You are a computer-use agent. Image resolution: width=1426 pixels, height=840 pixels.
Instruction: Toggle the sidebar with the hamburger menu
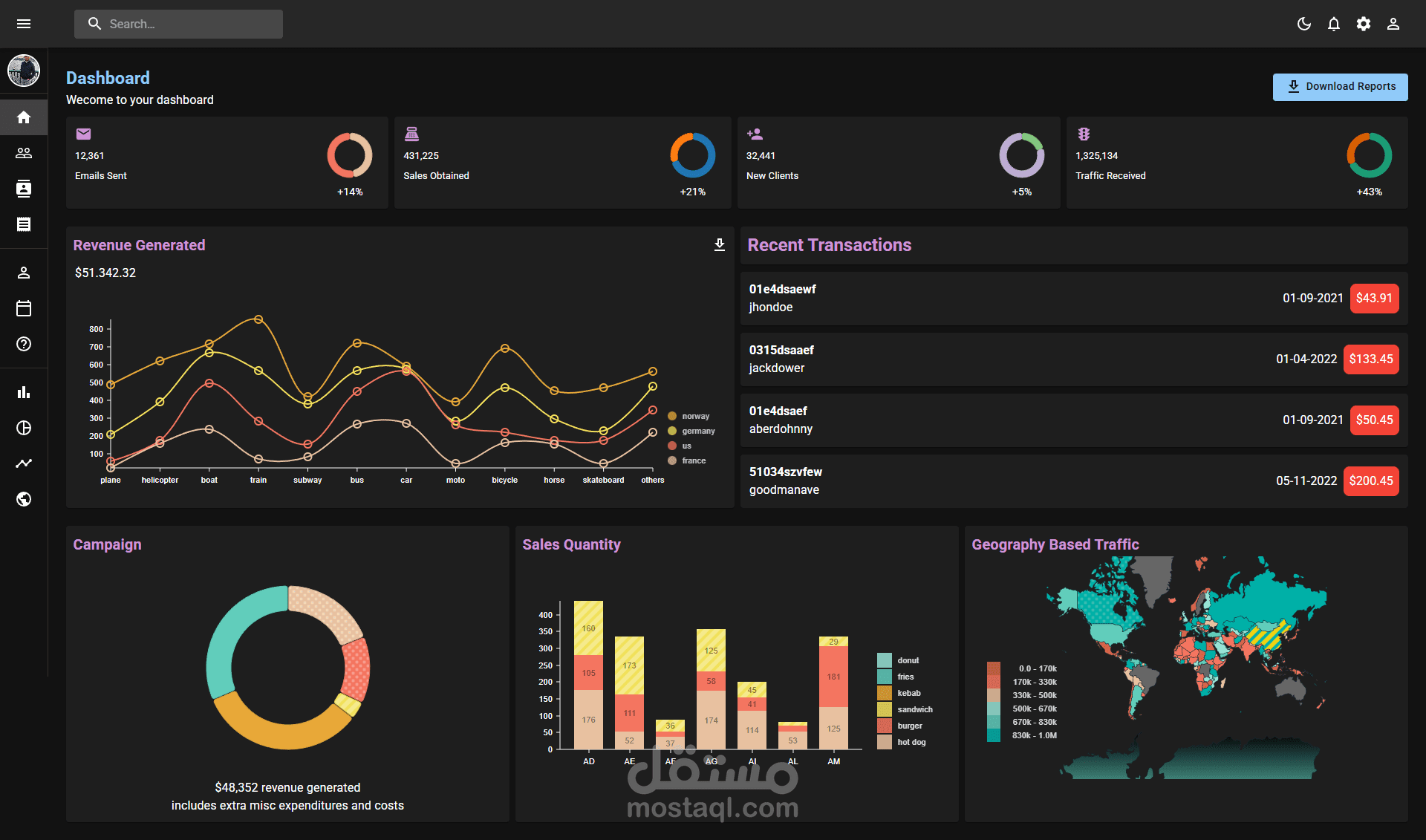tap(24, 23)
